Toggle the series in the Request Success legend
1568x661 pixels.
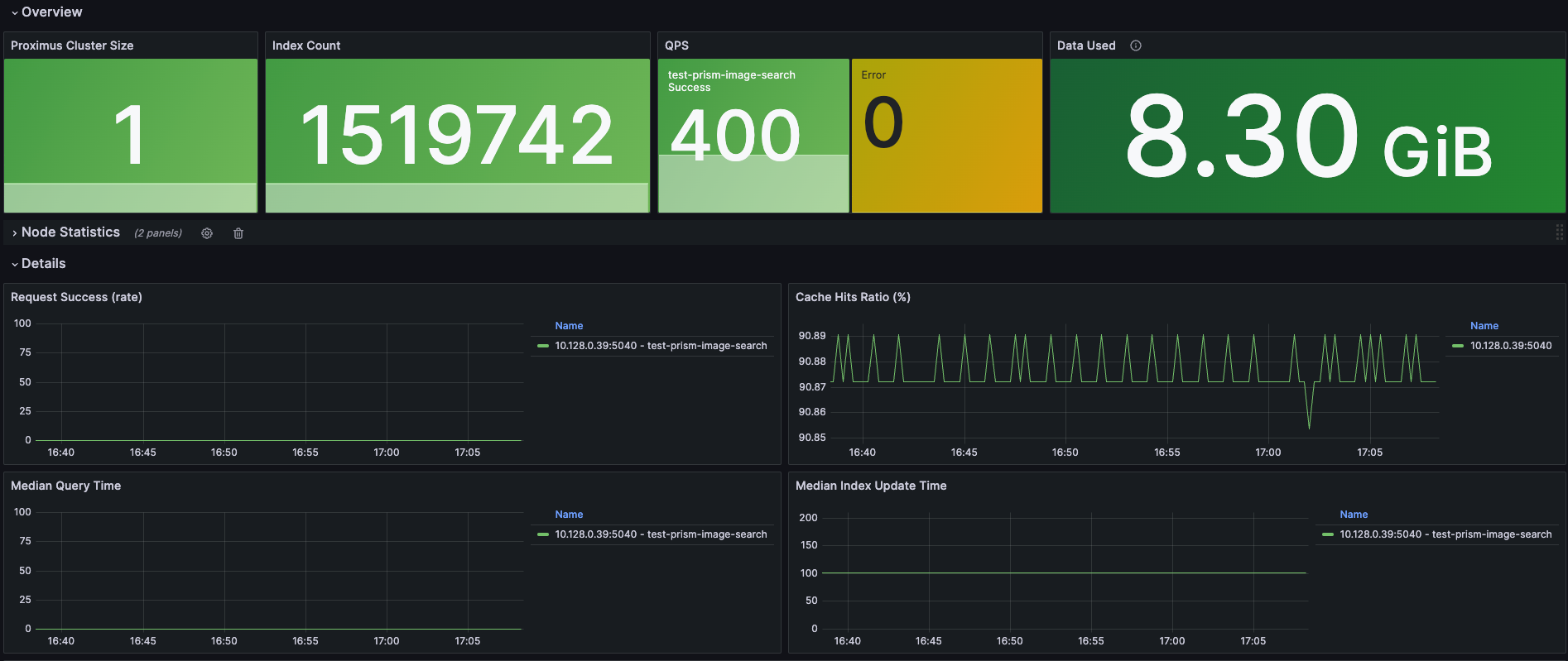click(x=661, y=346)
